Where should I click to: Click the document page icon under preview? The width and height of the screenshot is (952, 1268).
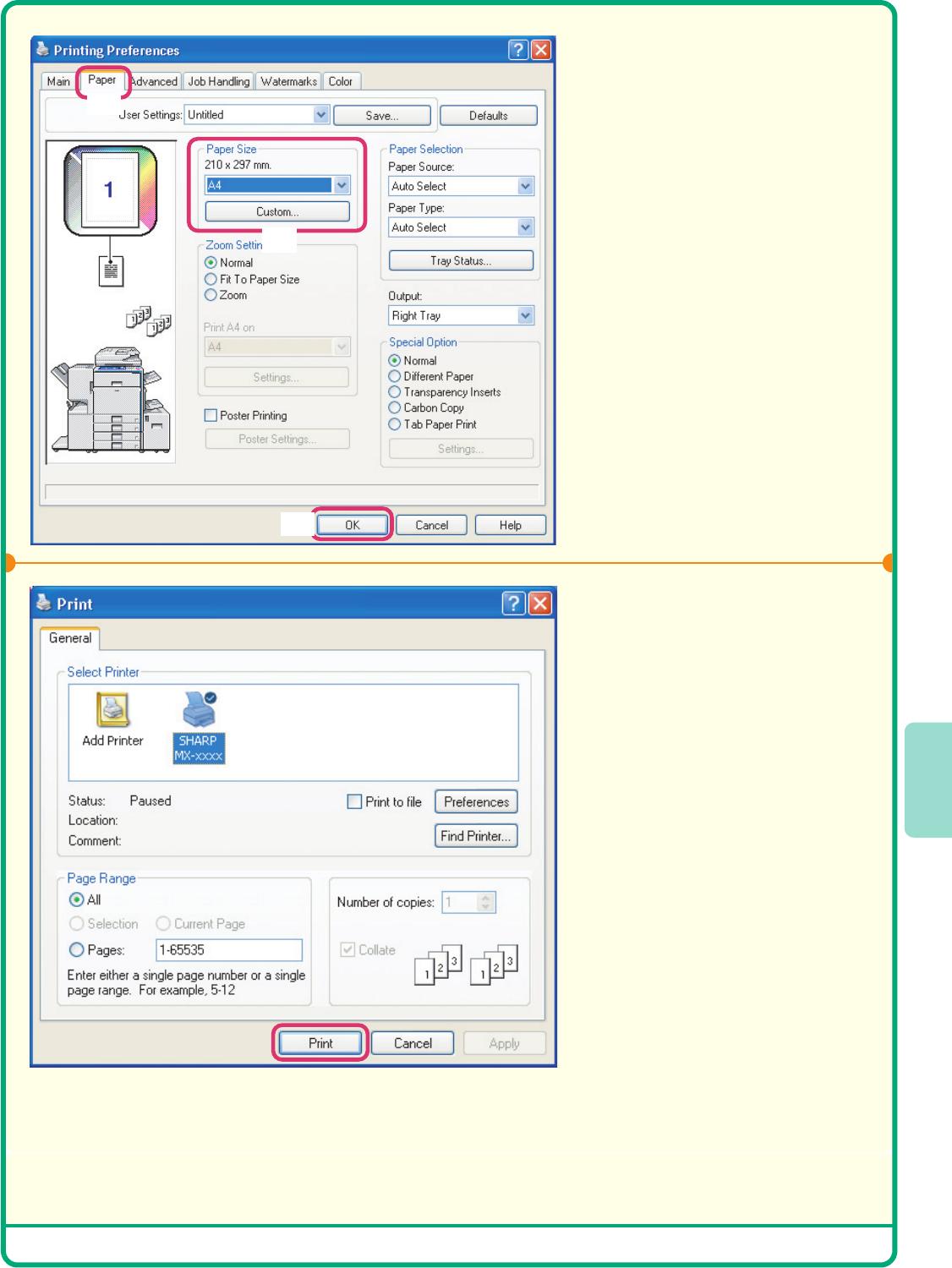pos(111,271)
